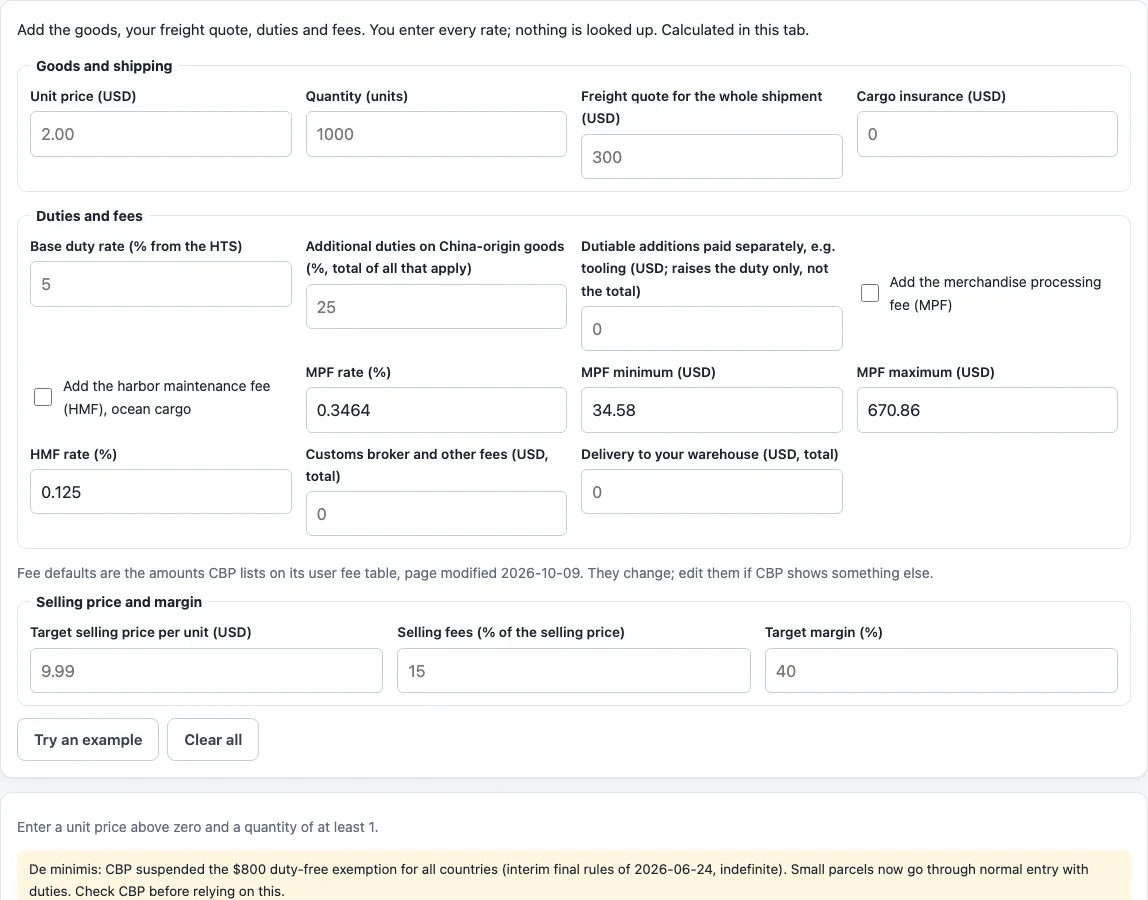Click Target selling price per unit field
1148x900 pixels.
(x=206, y=671)
